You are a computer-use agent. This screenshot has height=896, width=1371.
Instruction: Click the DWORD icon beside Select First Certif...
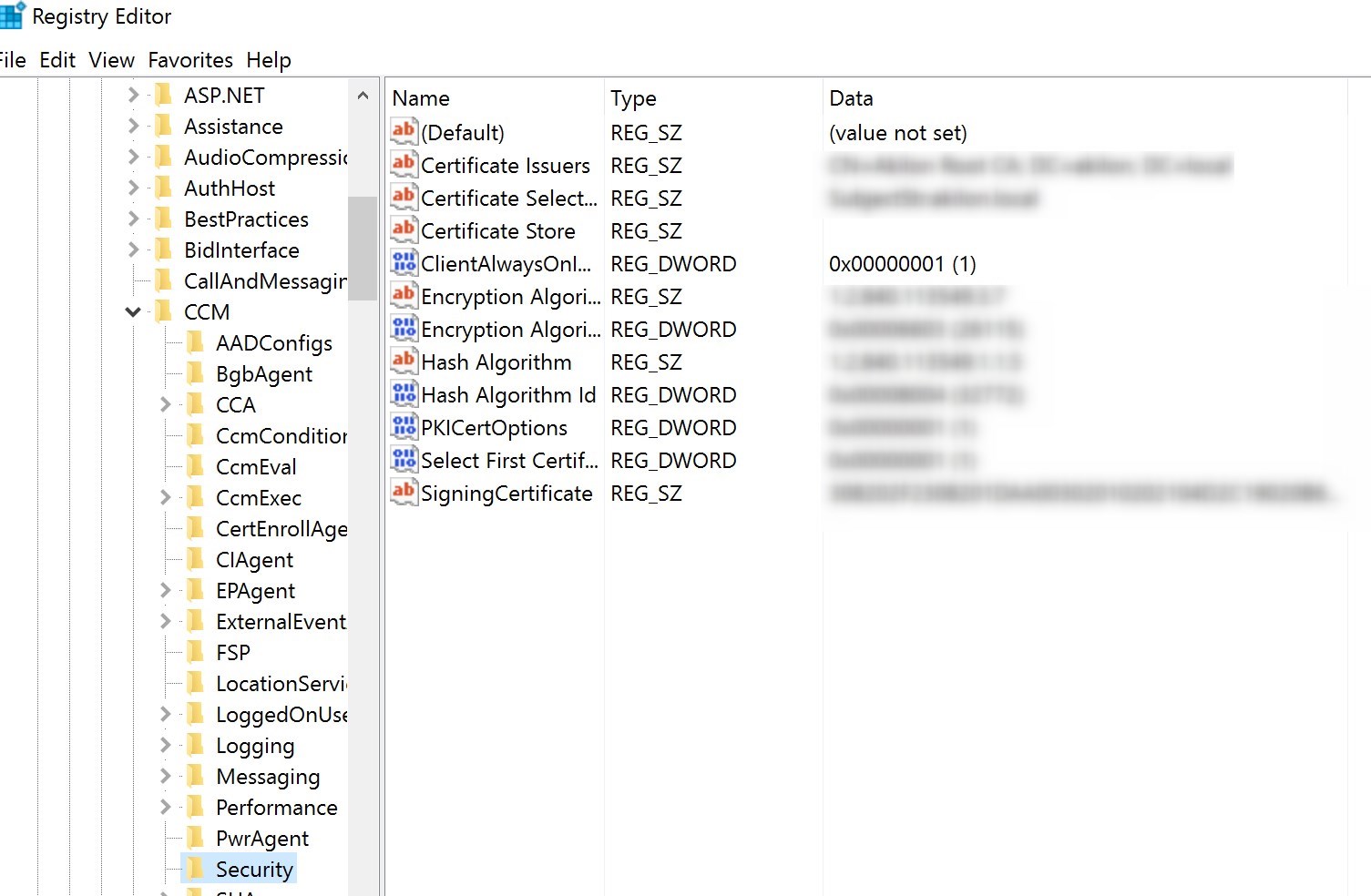pos(404,460)
